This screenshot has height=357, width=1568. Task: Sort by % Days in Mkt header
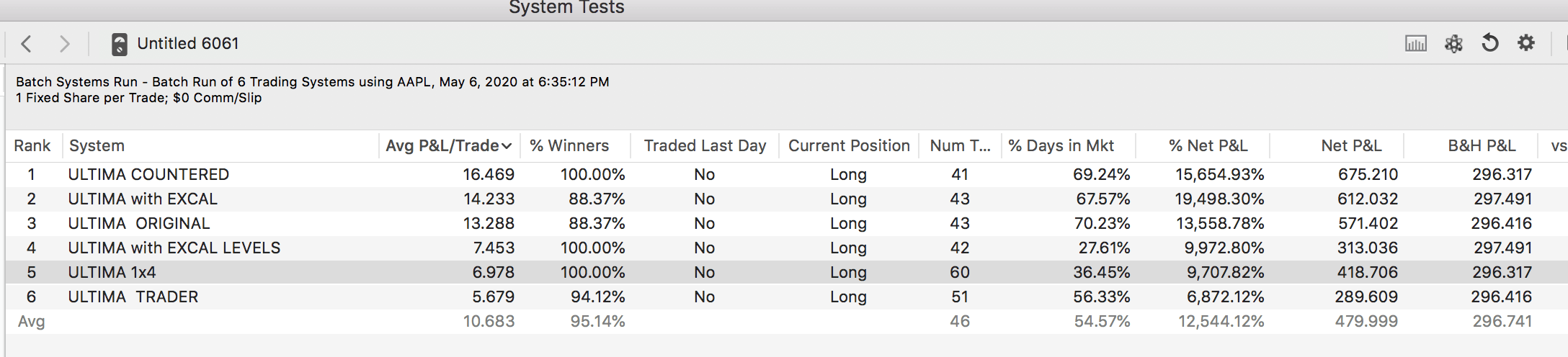point(1061,146)
